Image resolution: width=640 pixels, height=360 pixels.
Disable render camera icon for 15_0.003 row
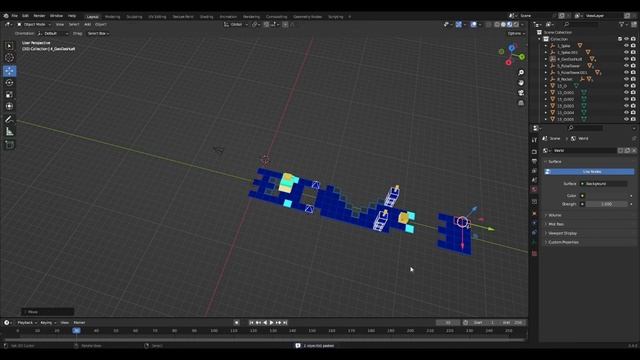633,106
